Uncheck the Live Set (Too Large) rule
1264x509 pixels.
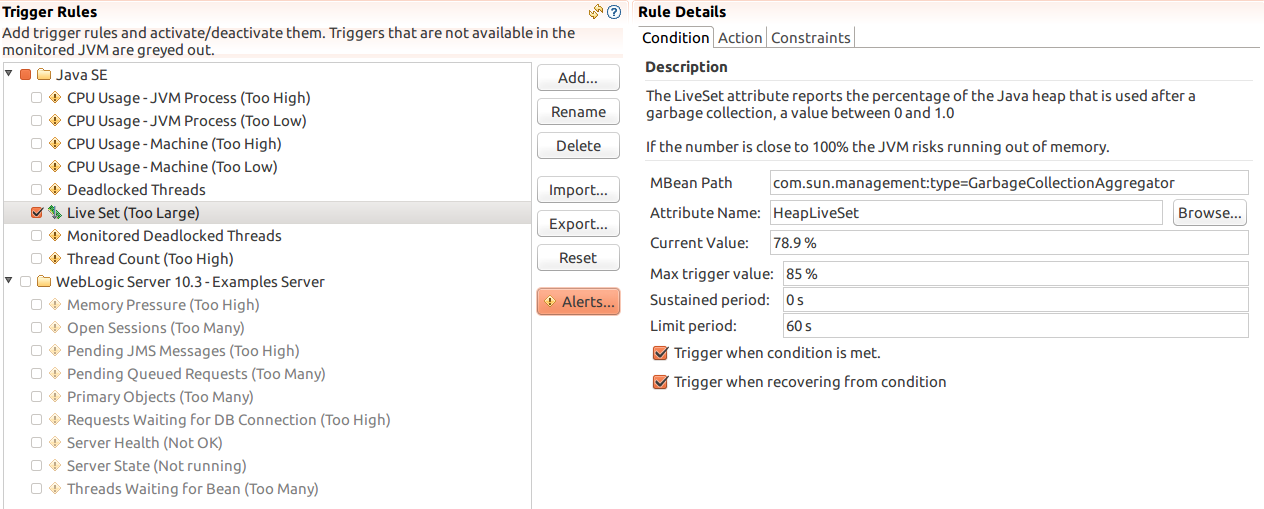pos(37,213)
